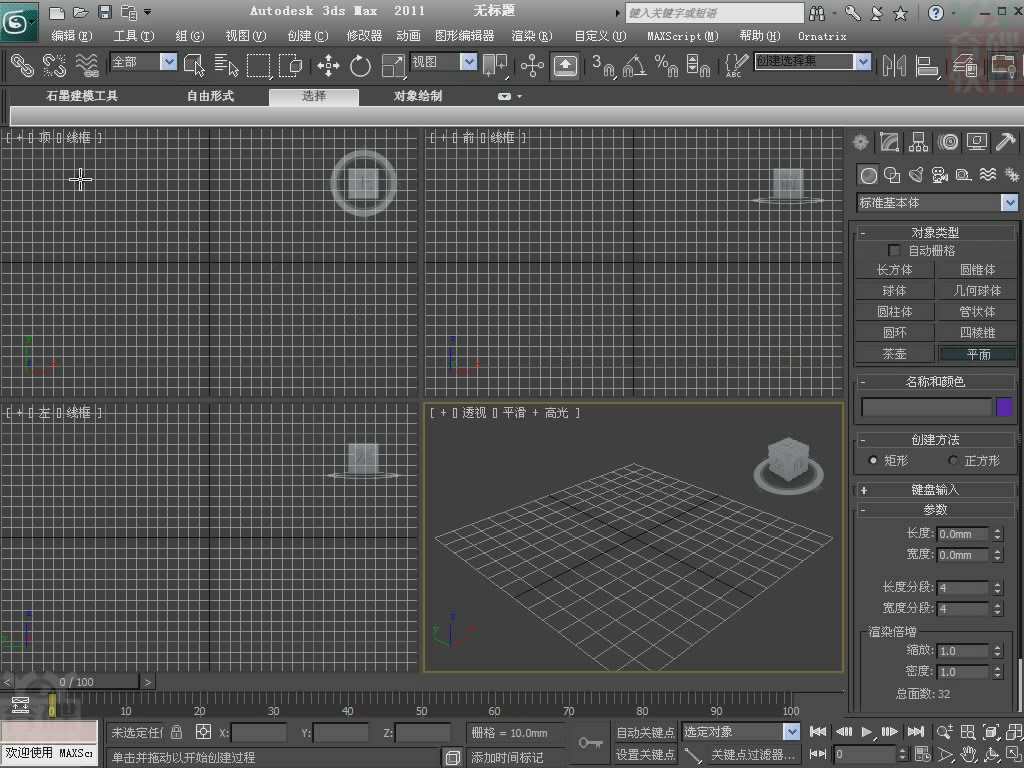Toggle the Percent Snap button
This screenshot has height=768, width=1024.
click(666, 65)
